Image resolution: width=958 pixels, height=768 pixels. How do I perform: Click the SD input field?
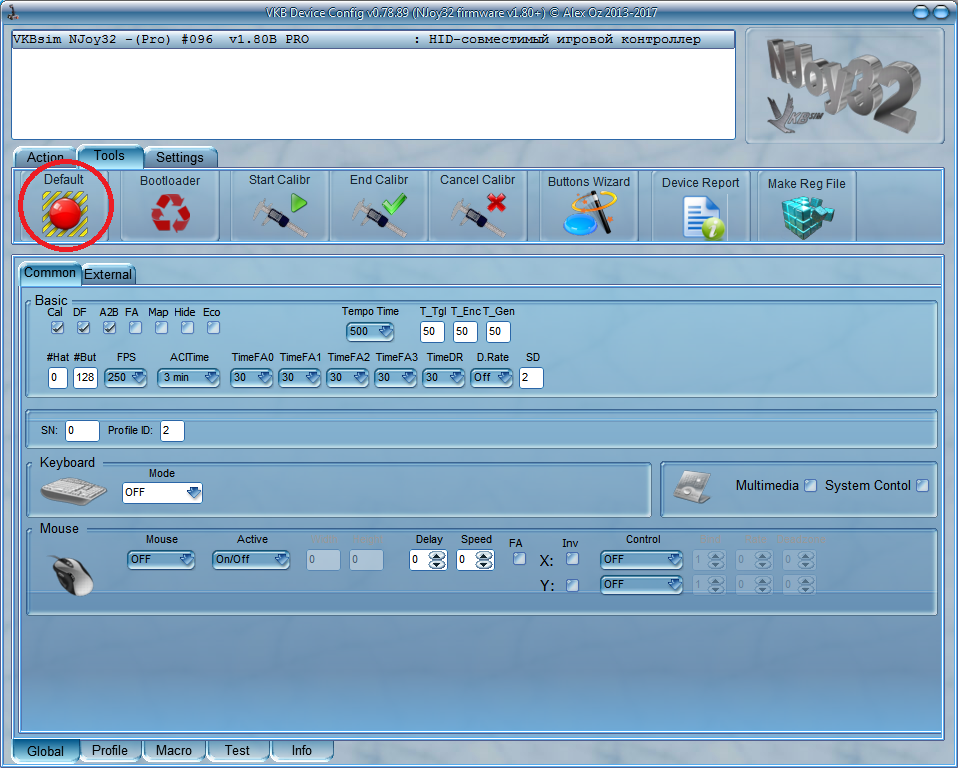pyautogui.click(x=531, y=378)
